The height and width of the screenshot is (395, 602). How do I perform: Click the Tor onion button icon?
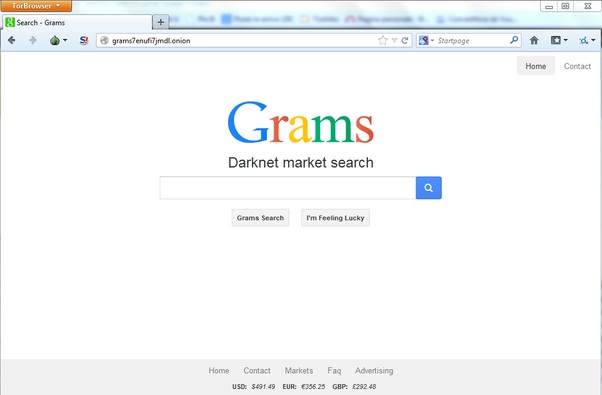[55, 40]
